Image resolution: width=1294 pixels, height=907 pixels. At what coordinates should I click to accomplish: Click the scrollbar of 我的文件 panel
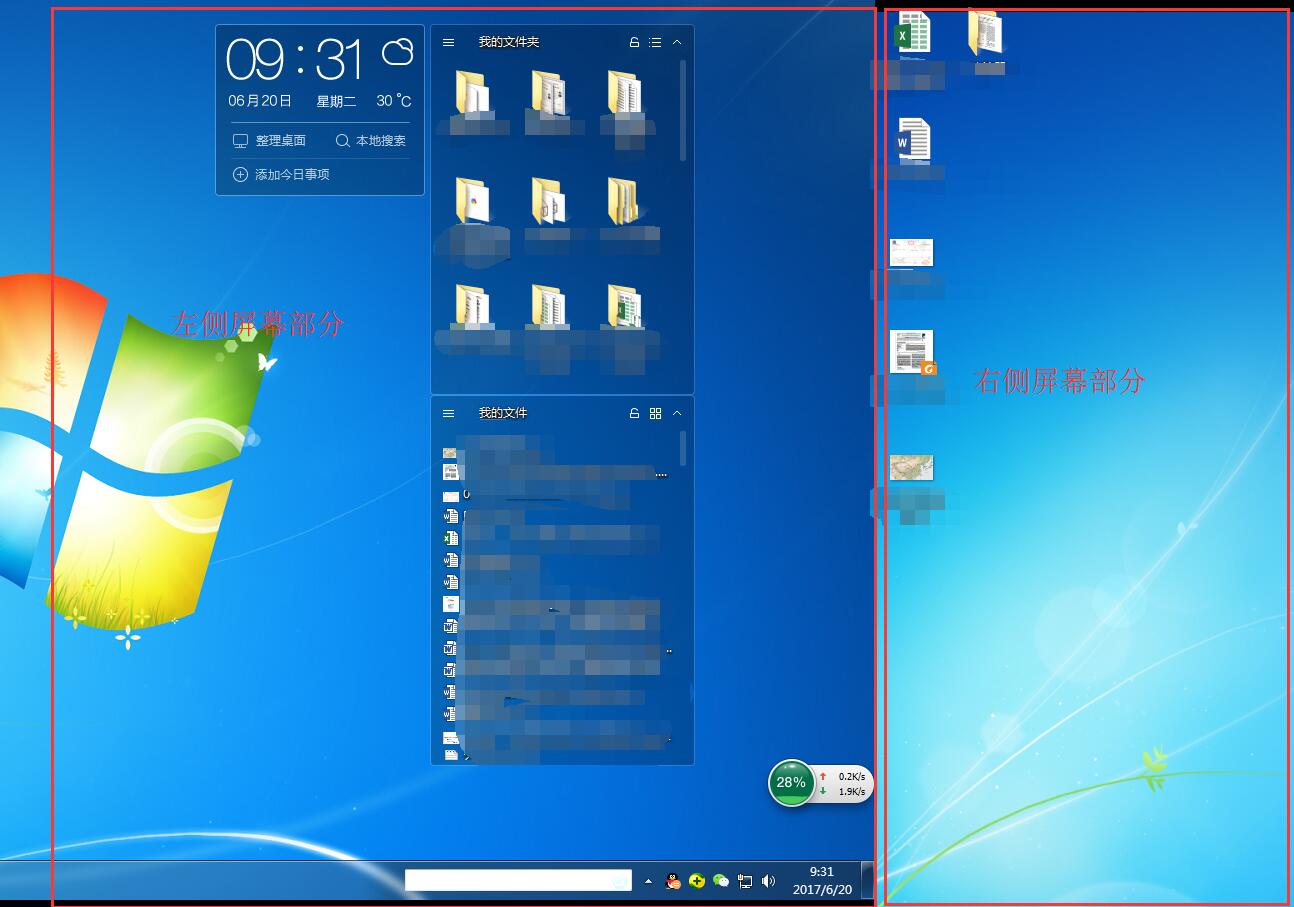click(x=683, y=448)
